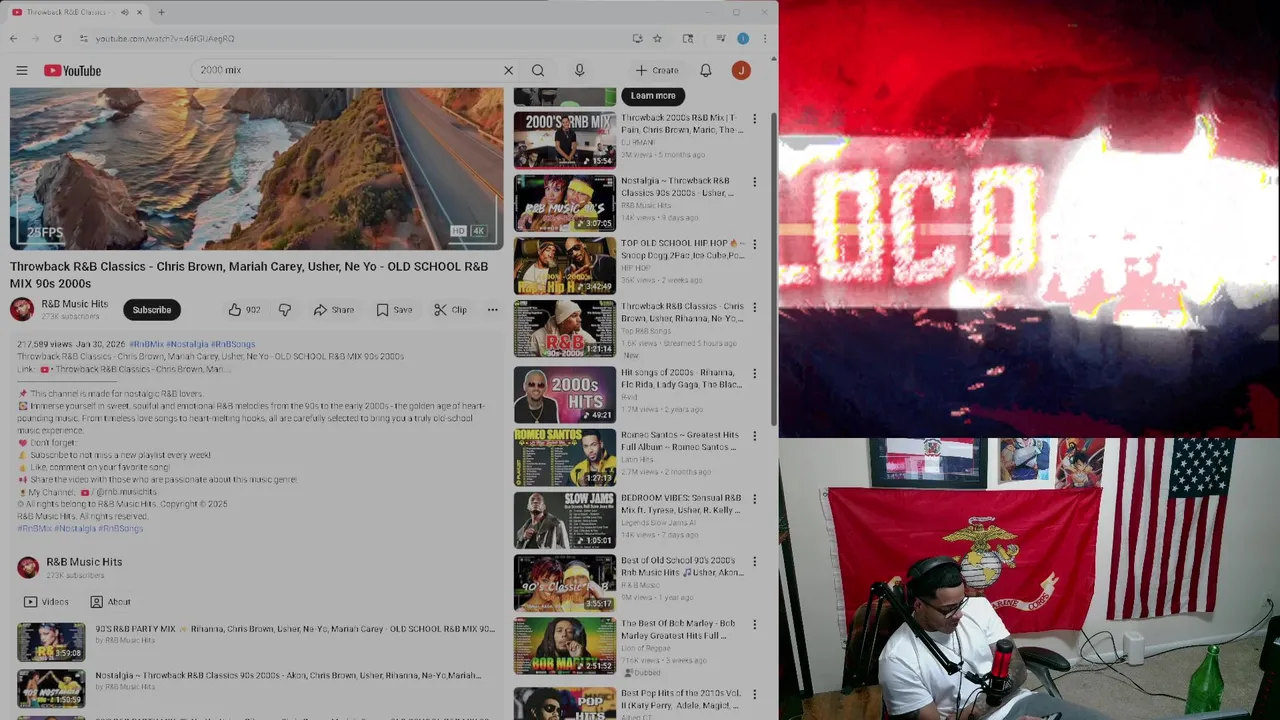Dislike the video with thumbs down
The width and height of the screenshot is (1280, 720).
(x=285, y=310)
